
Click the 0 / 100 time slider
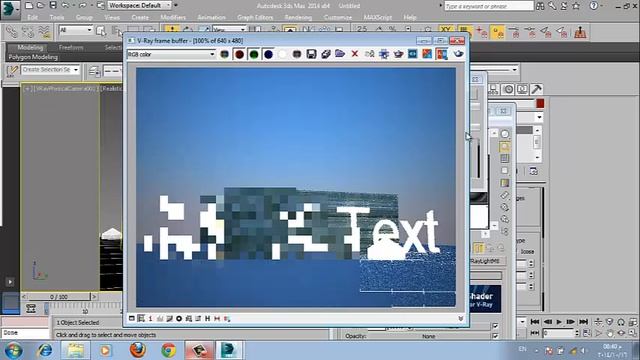point(59,297)
